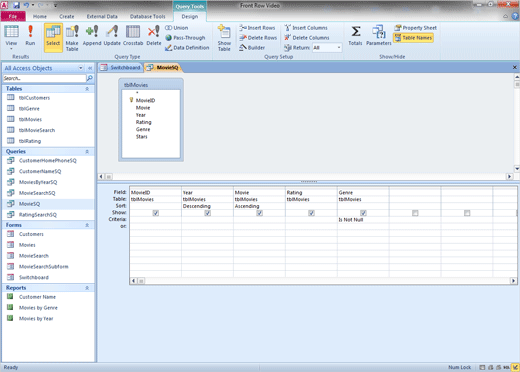Choose the Select query type

[53, 37]
